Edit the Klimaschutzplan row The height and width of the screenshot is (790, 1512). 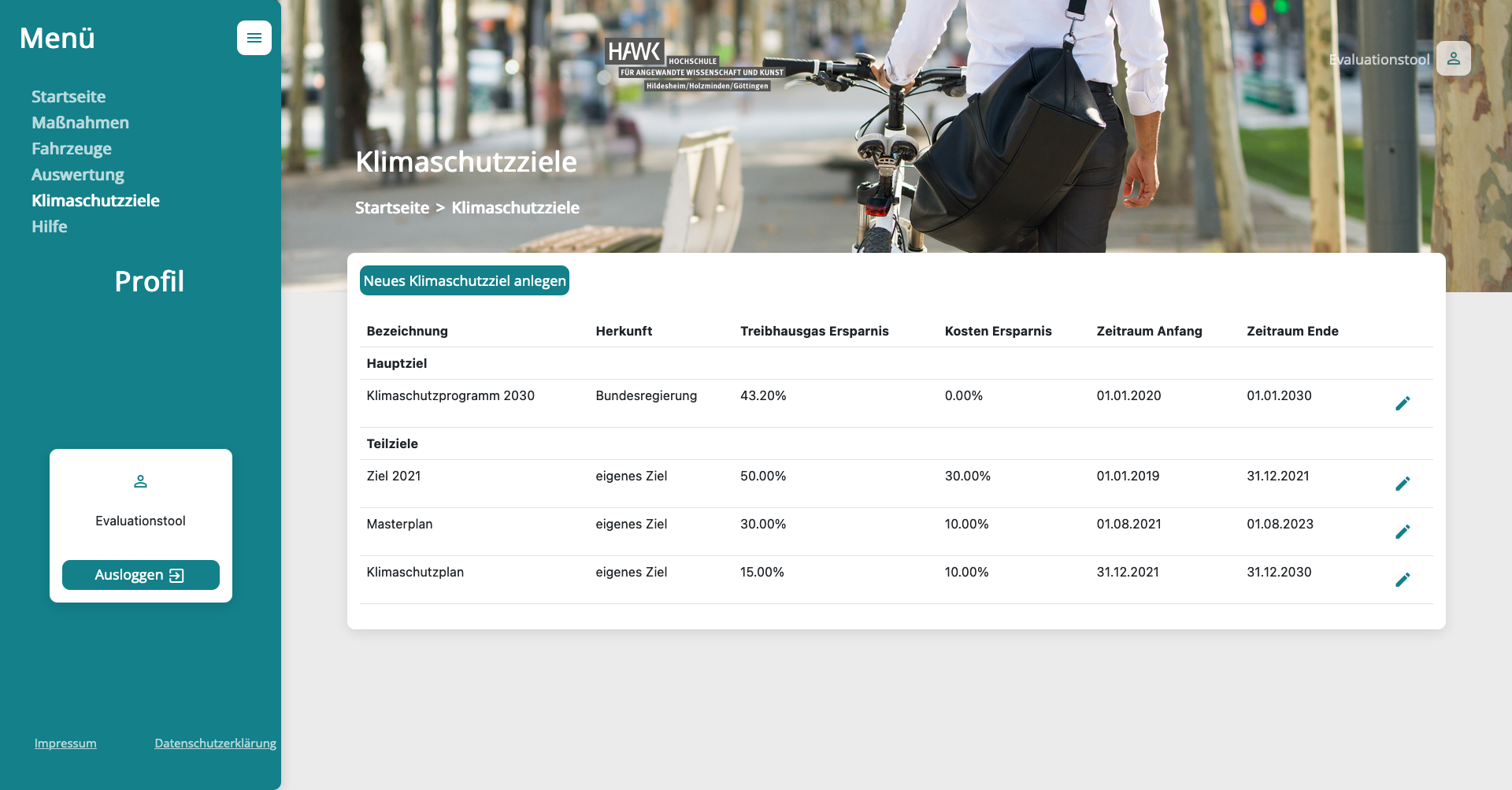pyautogui.click(x=1403, y=580)
